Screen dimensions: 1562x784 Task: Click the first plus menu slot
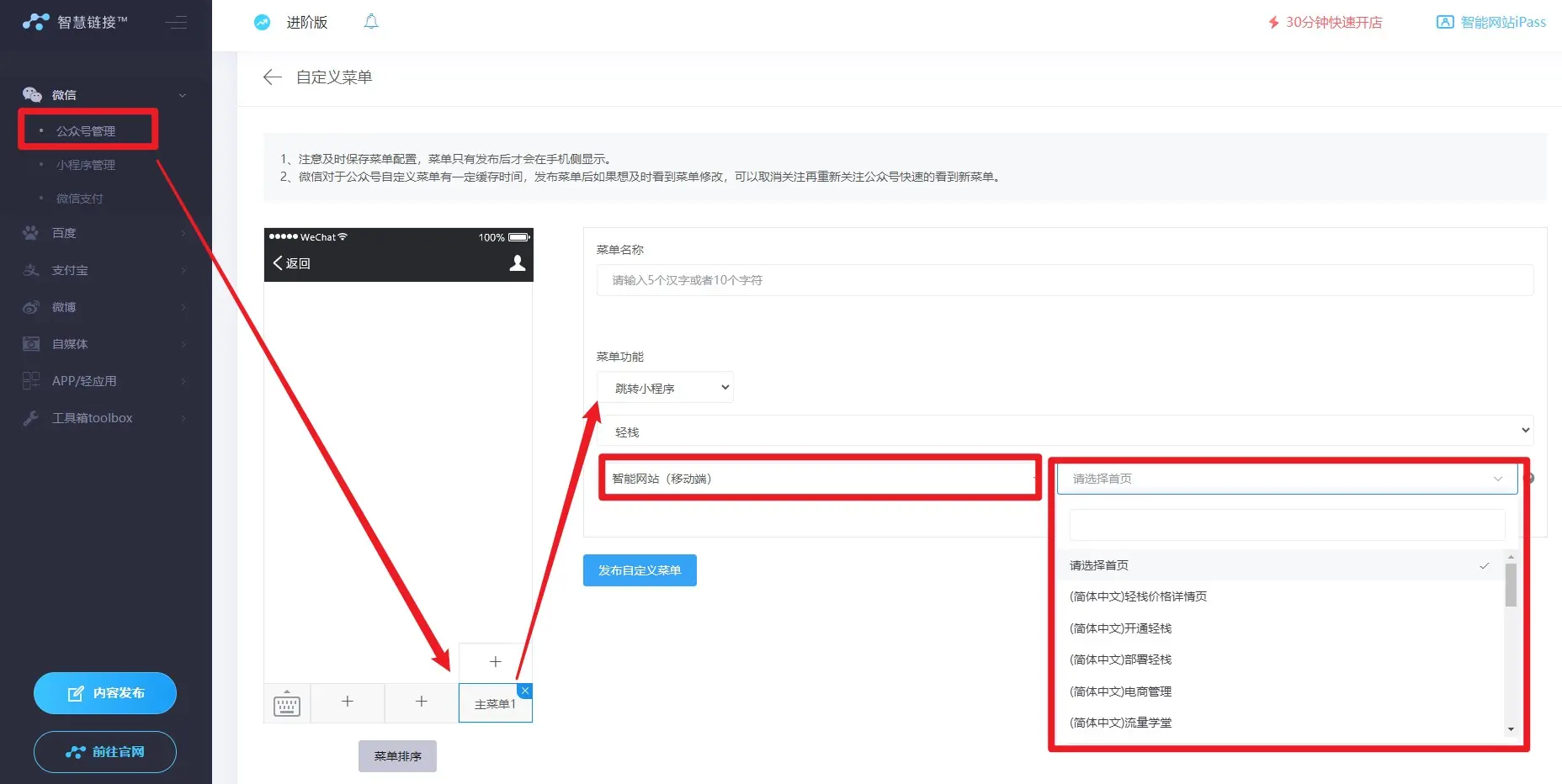tap(347, 702)
